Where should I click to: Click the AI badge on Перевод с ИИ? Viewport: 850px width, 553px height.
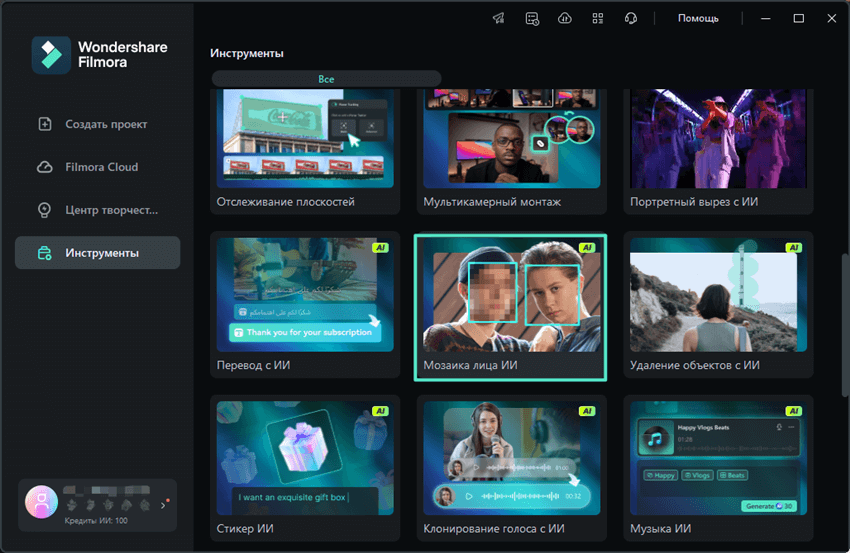click(381, 248)
